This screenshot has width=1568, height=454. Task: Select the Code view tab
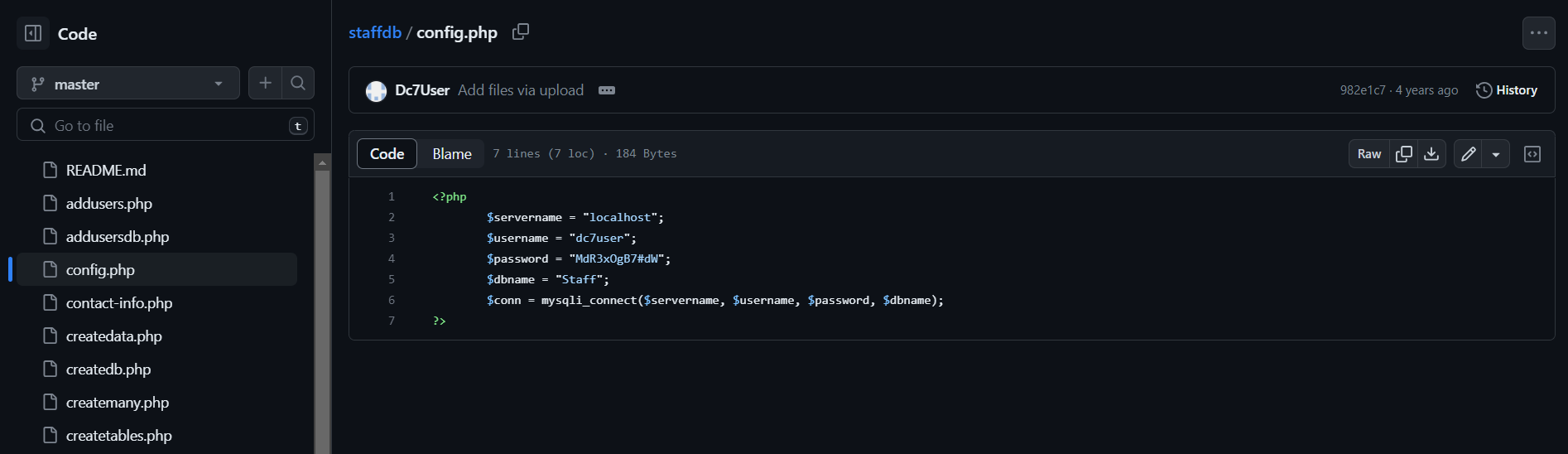pyautogui.click(x=387, y=154)
